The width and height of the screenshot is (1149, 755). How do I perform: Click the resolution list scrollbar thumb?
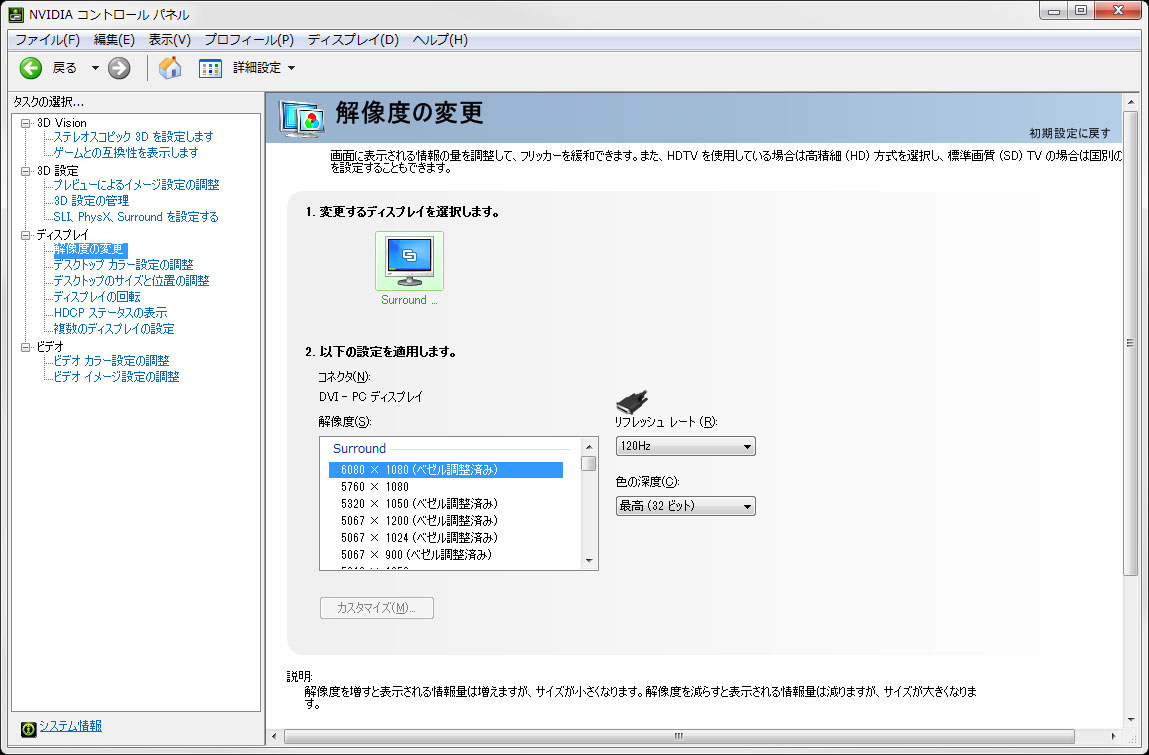coord(589,463)
